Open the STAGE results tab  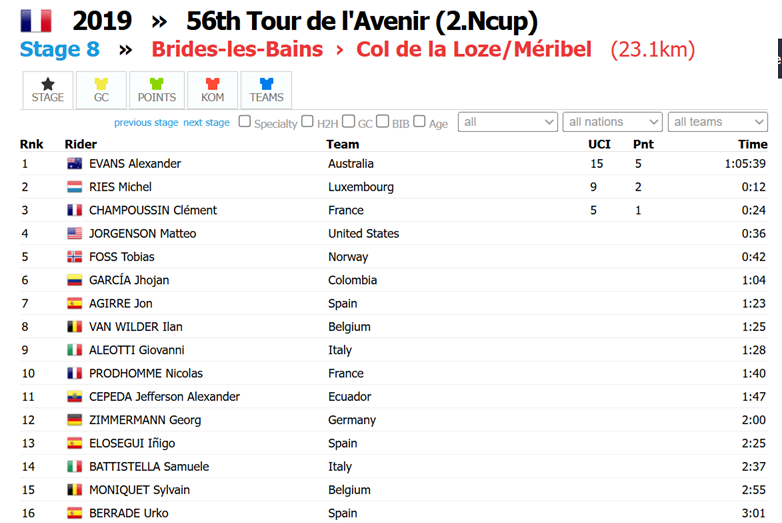48,90
